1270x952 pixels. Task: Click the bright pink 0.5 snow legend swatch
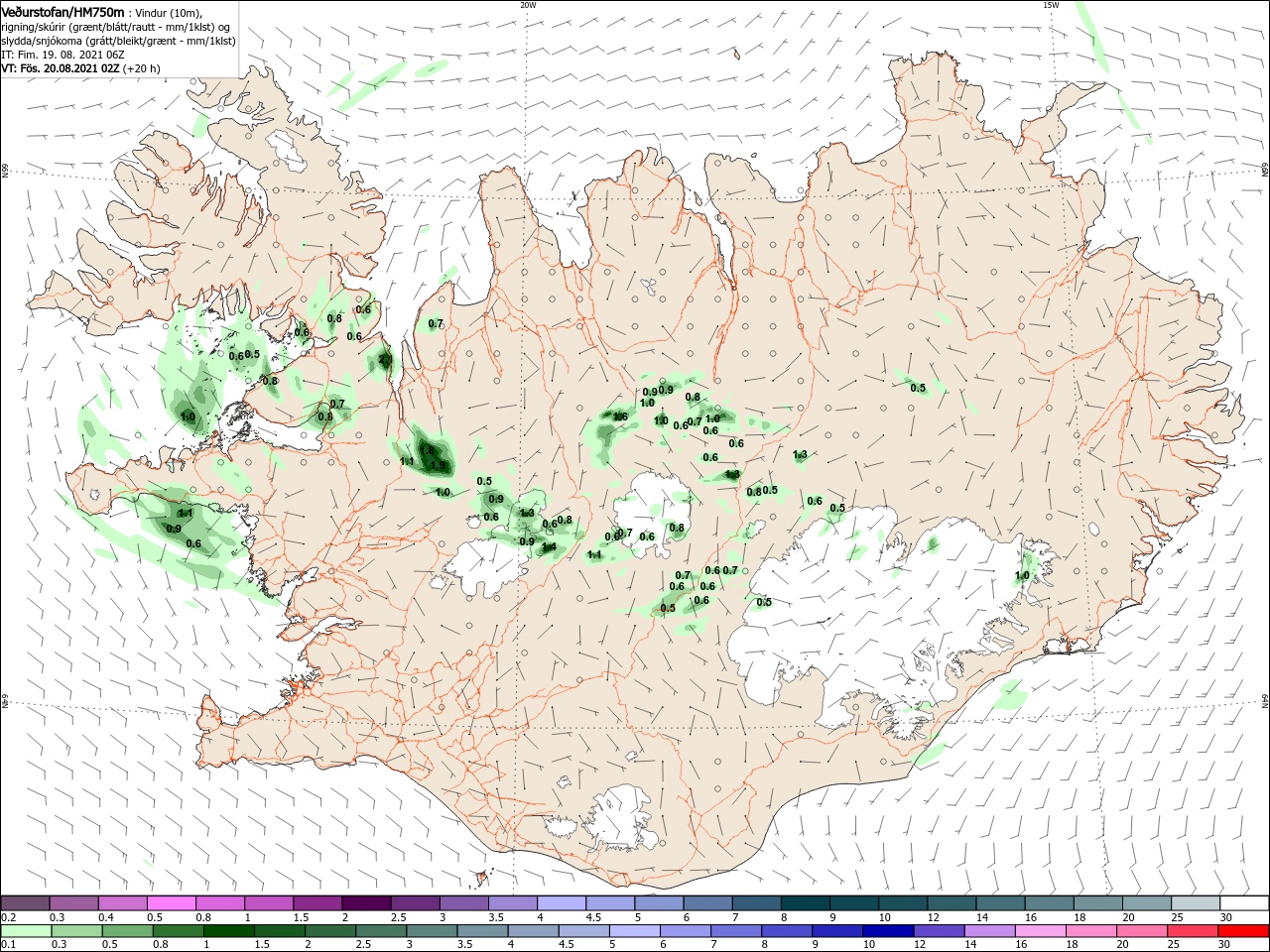pyautogui.click(x=171, y=903)
